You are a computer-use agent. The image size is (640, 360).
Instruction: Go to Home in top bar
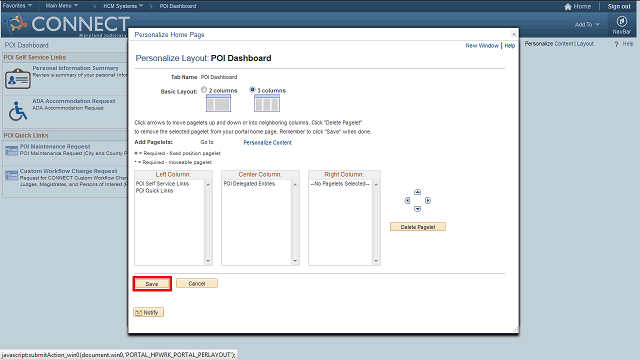pos(578,7)
